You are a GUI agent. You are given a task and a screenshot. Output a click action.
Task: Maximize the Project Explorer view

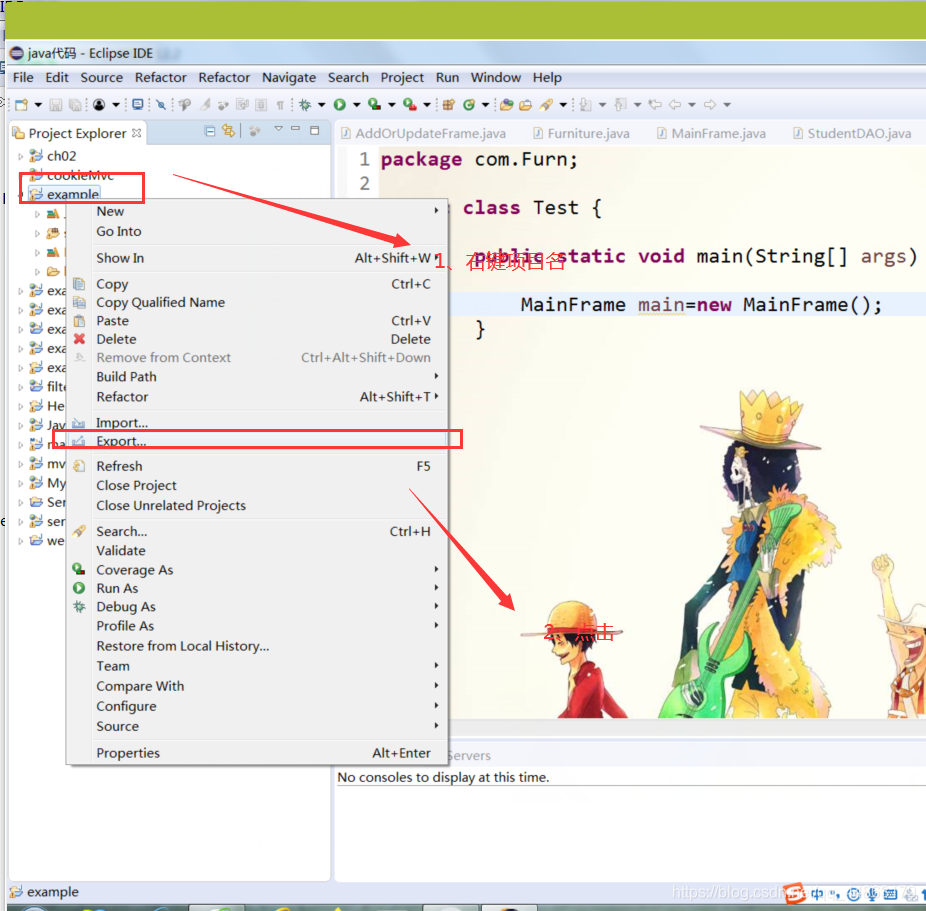click(314, 130)
